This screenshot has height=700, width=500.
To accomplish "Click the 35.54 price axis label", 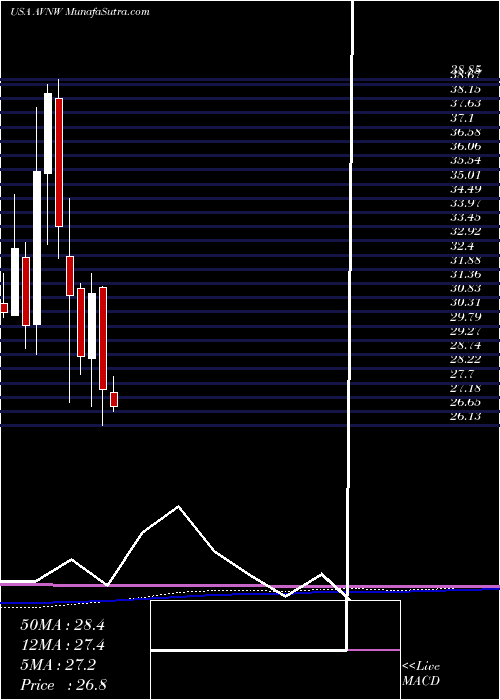I will pyautogui.click(x=466, y=161).
